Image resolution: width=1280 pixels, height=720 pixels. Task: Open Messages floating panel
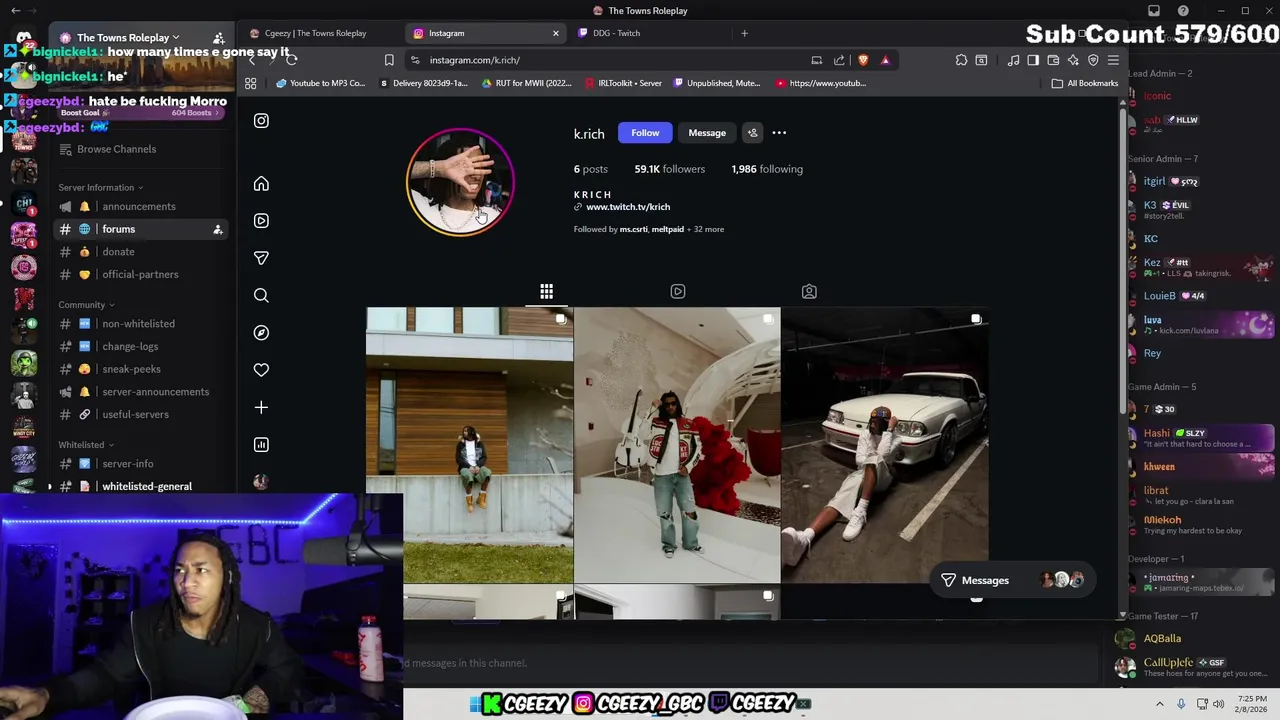click(x=1013, y=580)
